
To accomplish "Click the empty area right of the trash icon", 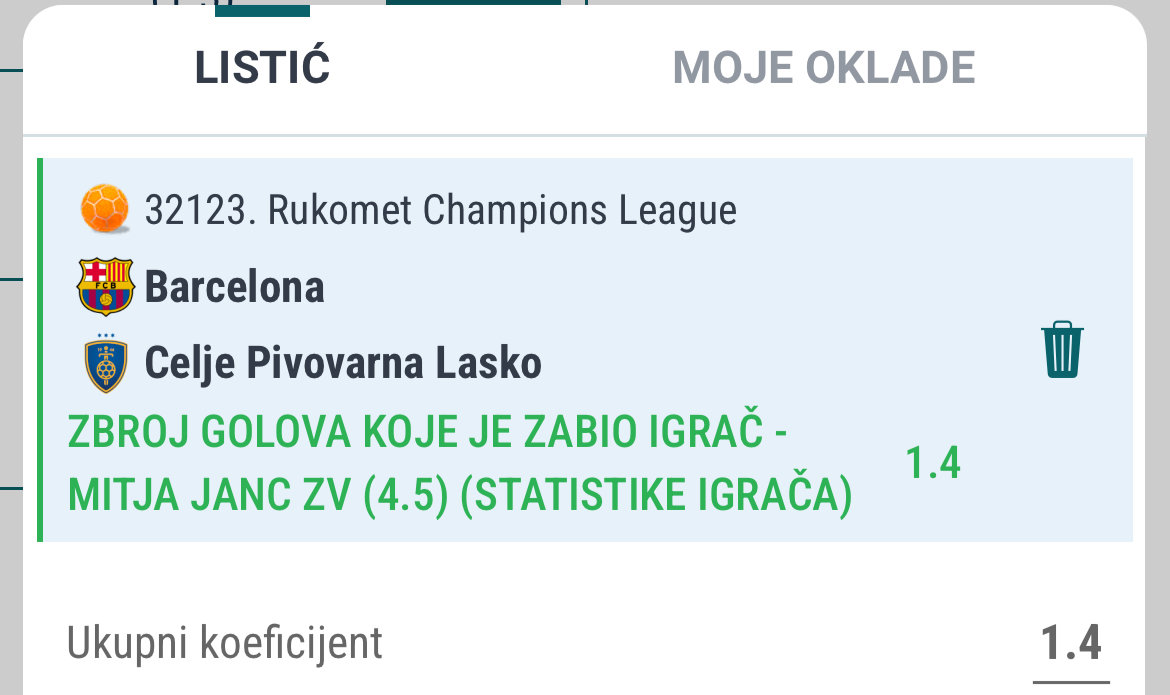I will point(1110,349).
